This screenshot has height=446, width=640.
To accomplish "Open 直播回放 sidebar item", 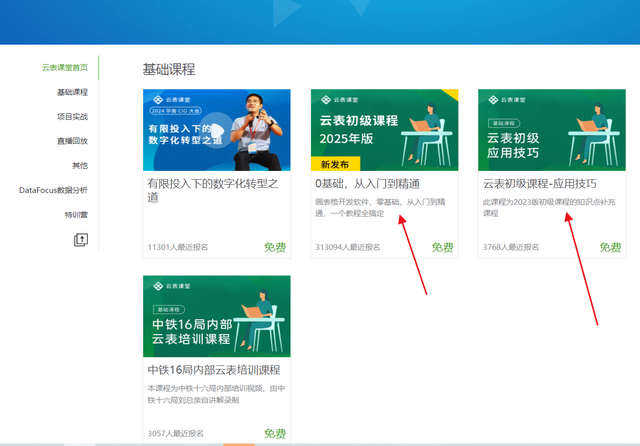I will pyautogui.click(x=72, y=141).
